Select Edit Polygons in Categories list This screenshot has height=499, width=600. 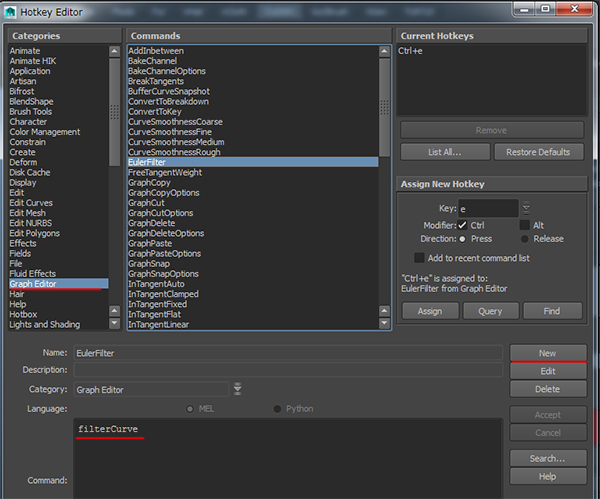[x=37, y=233]
